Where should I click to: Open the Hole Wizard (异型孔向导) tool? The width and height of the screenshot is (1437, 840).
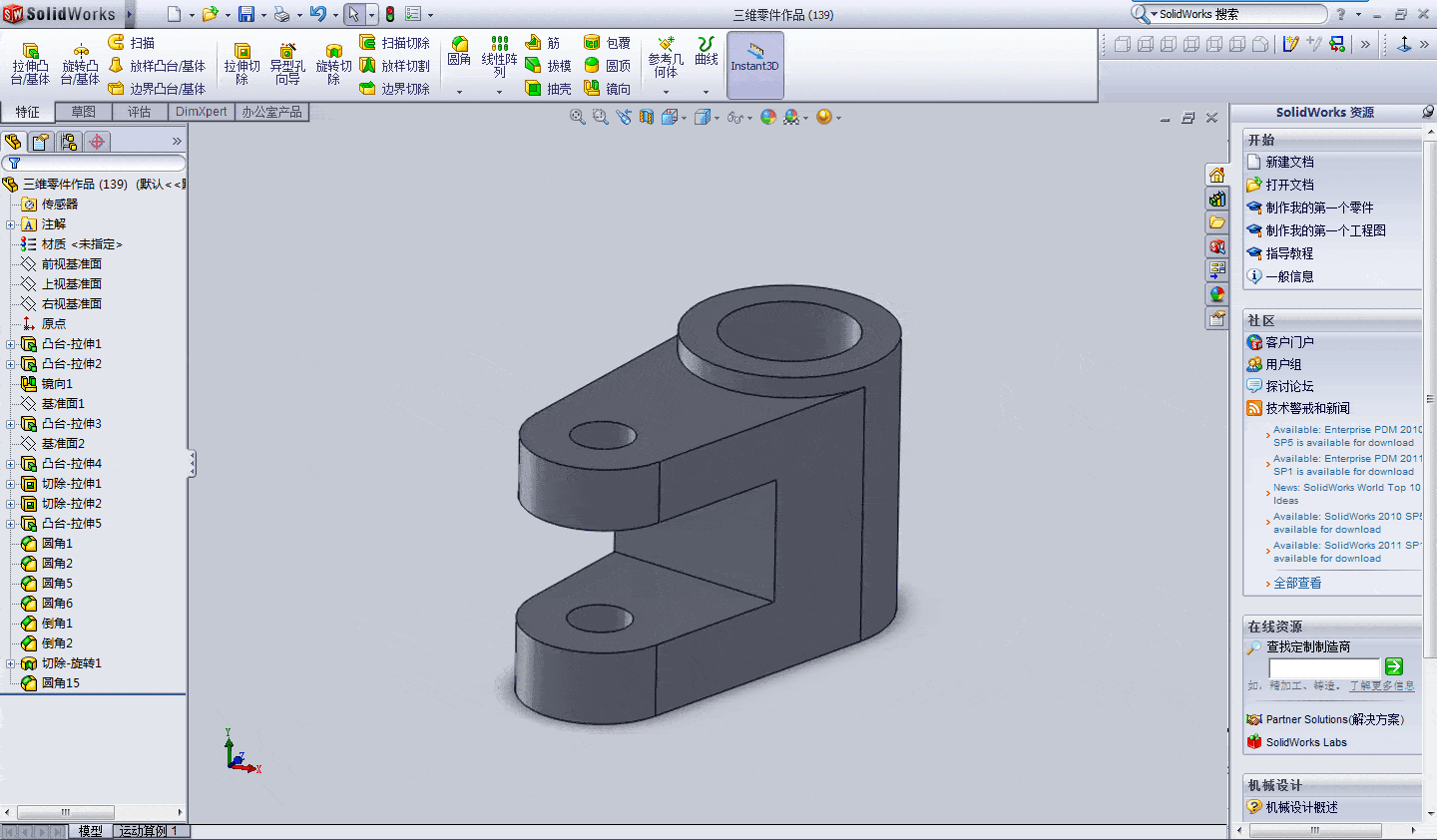pyautogui.click(x=287, y=64)
